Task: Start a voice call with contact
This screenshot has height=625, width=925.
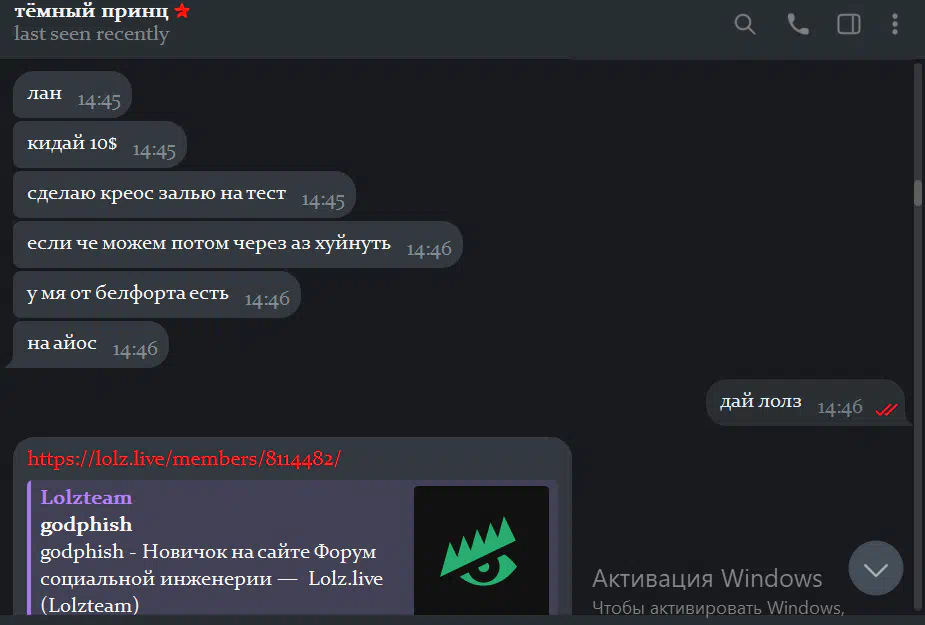Action: 798,24
